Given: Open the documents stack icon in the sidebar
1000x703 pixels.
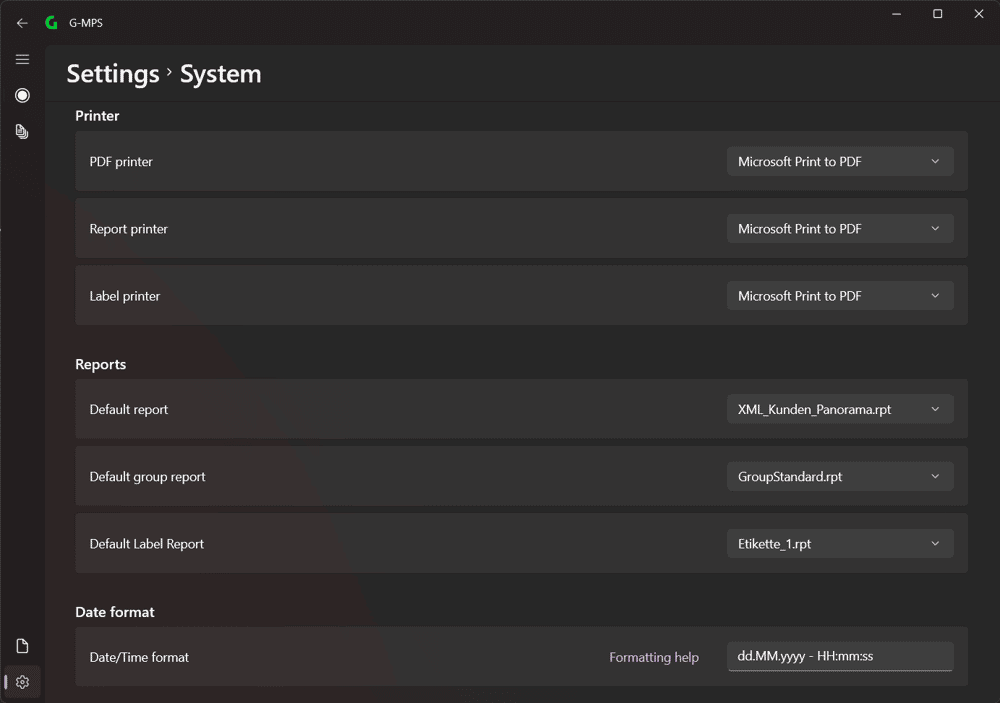Looking at the screenshot, I should (22, 131).
